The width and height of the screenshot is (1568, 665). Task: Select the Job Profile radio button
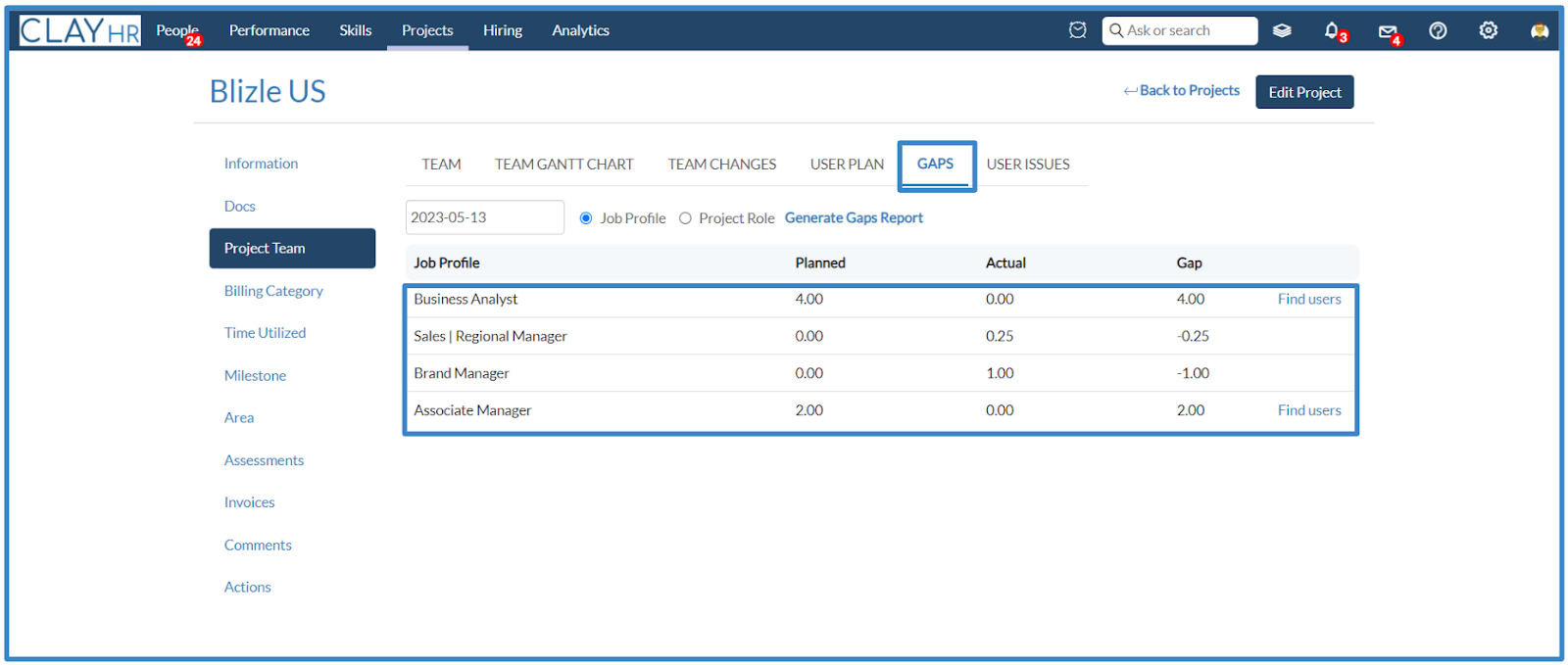[586, 218]
